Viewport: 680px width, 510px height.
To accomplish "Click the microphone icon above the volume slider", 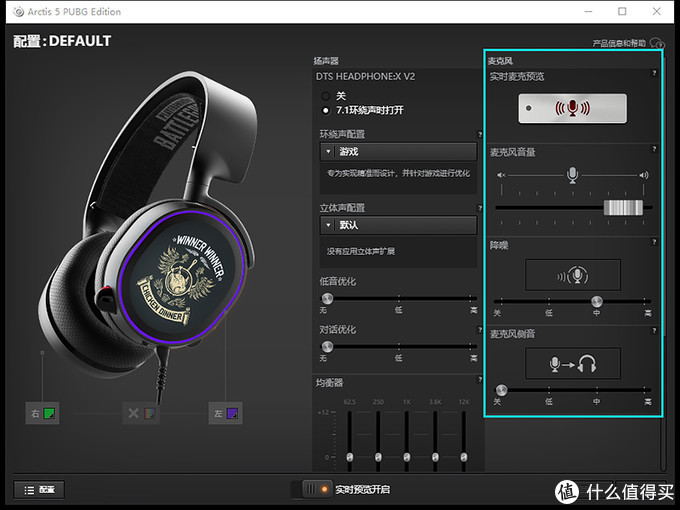I will tap(572, 175).
